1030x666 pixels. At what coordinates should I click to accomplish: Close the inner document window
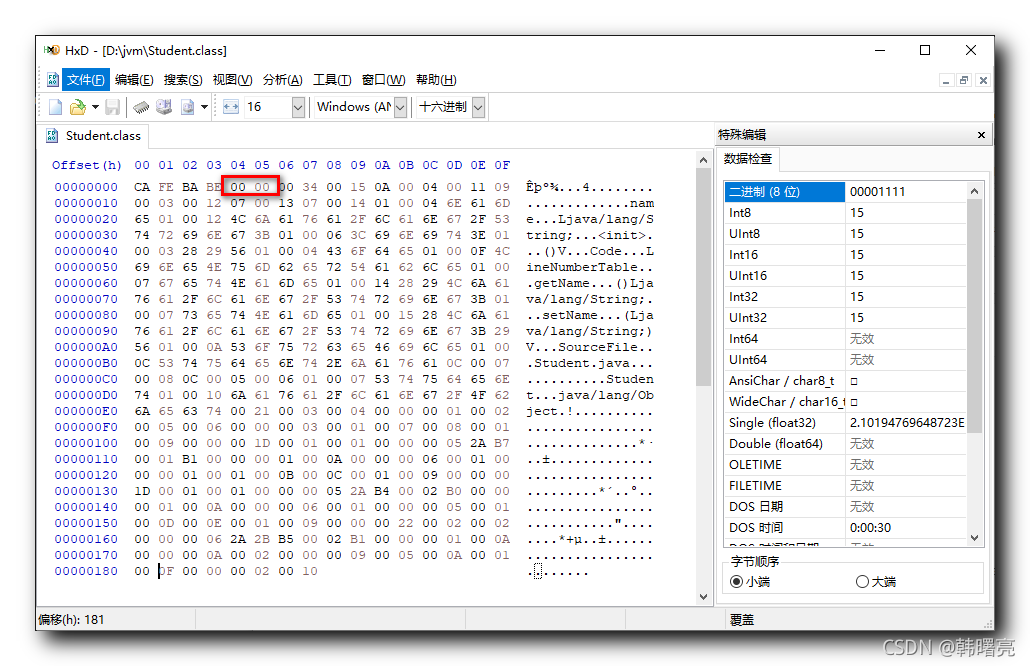[x=983, y=80]
